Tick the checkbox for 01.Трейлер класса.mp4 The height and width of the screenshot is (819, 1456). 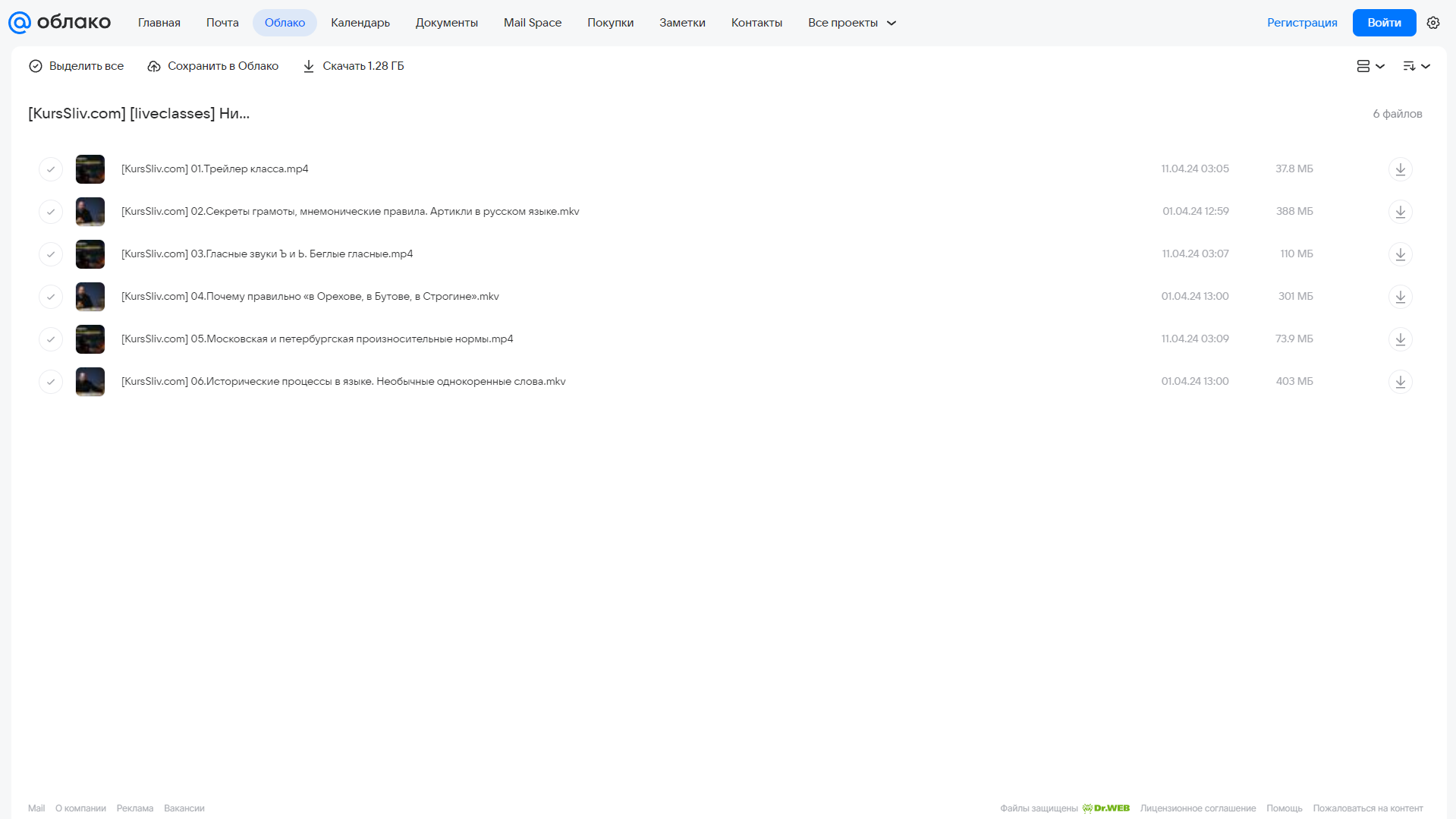click(51, 169)
